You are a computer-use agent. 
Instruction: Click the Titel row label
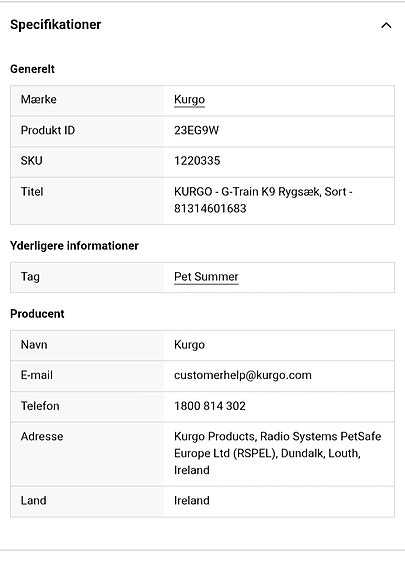point(32,191)
